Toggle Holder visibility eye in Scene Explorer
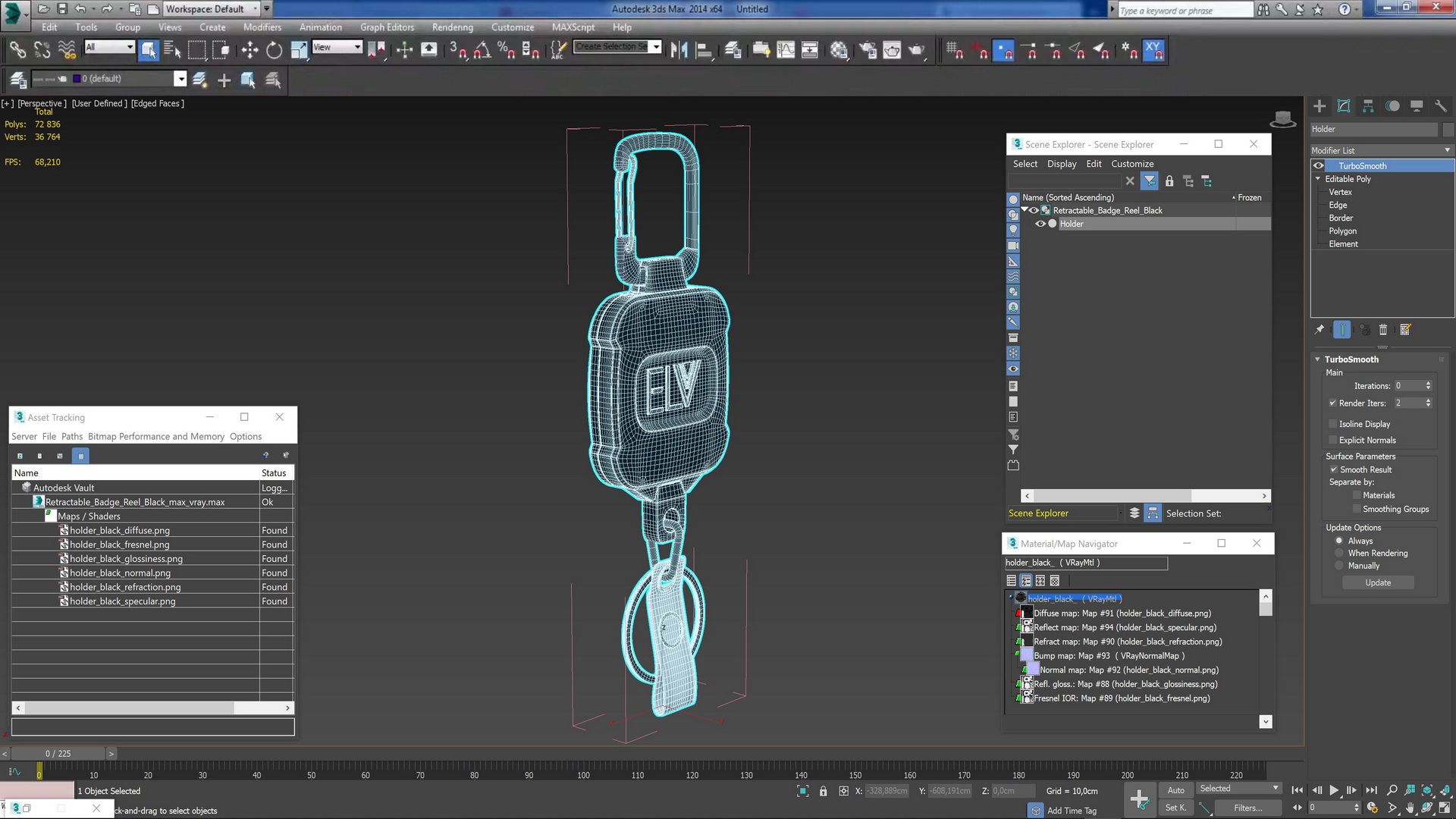The image size is (1456, 819). coord(1040,224)
